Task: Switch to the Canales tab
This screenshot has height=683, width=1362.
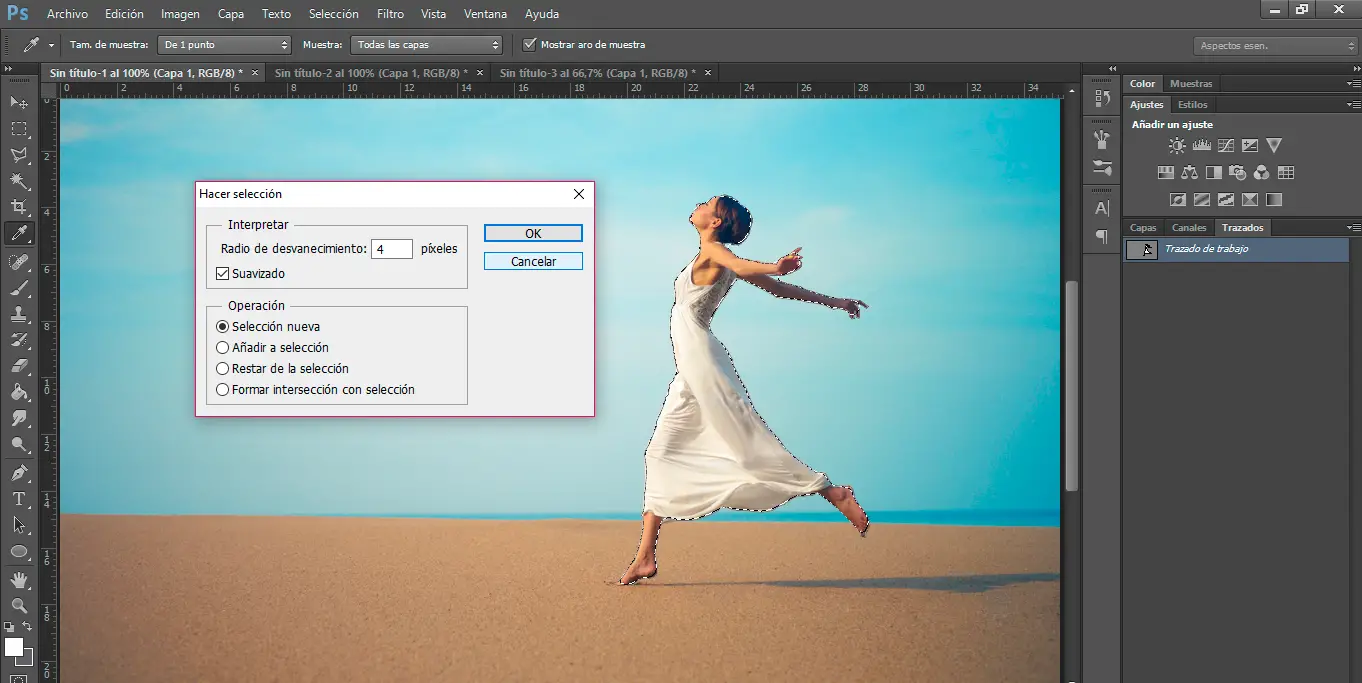Action: [x=1189, y=228]
